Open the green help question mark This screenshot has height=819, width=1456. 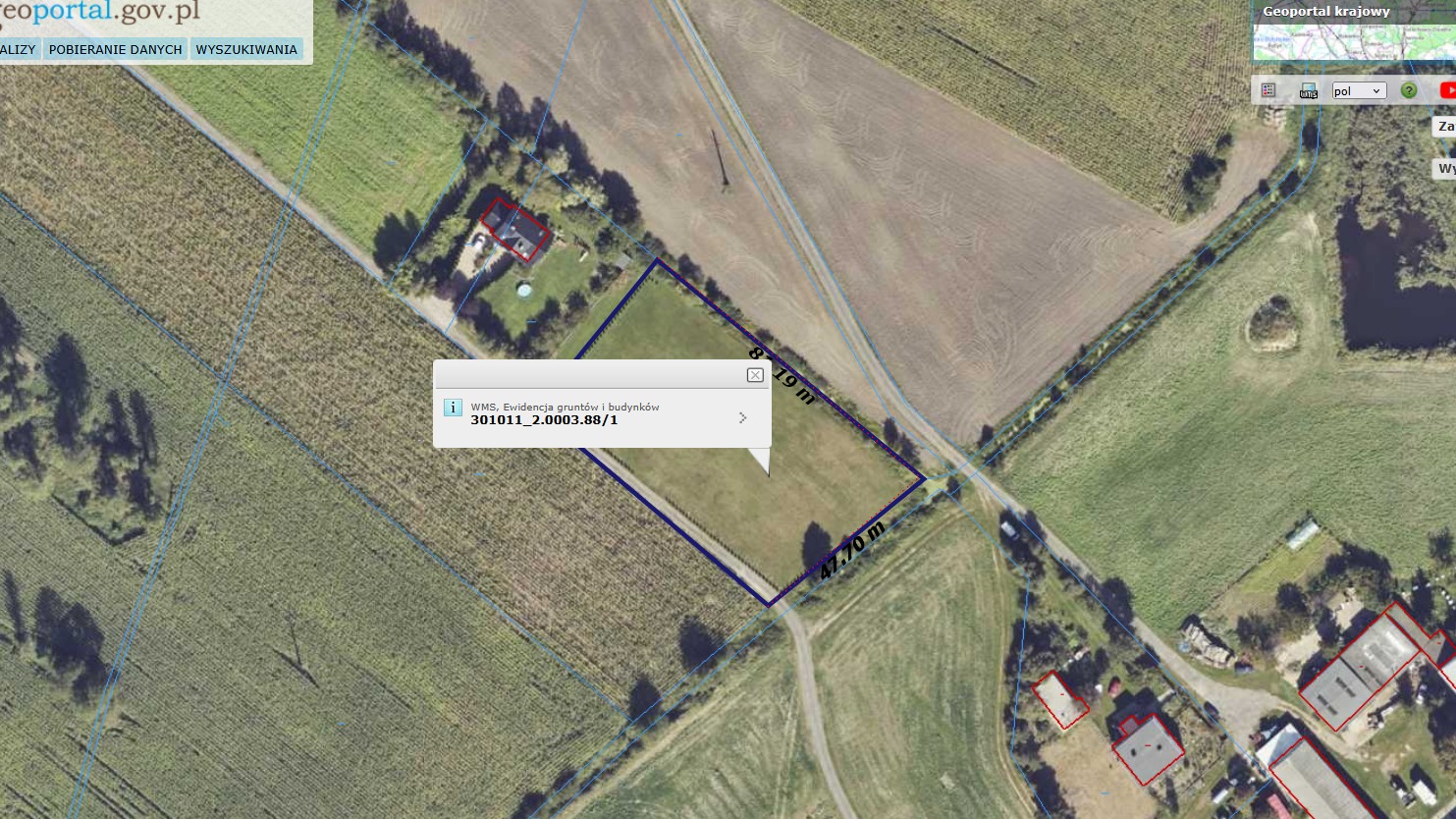(1409, 90)
